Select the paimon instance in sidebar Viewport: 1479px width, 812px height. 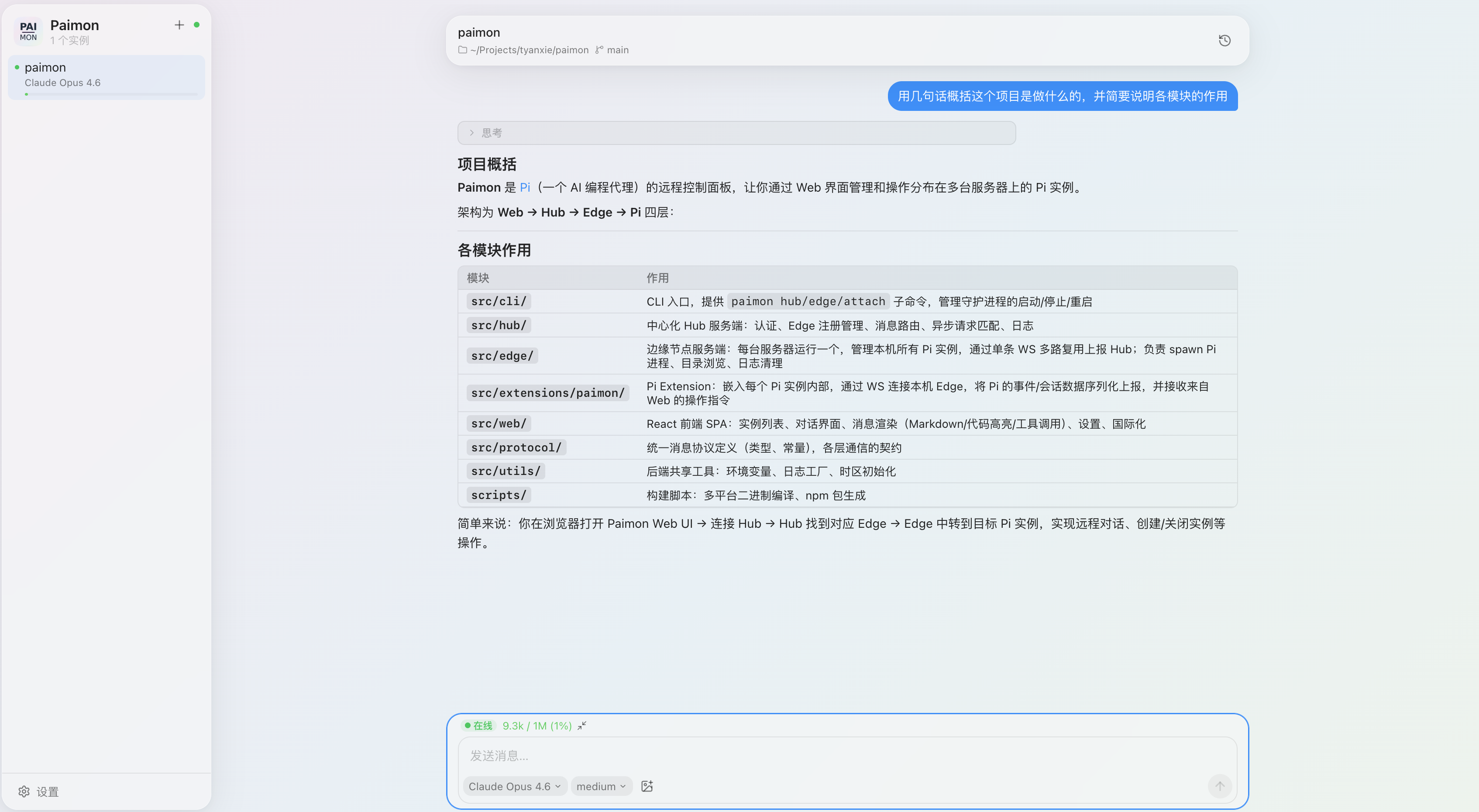[x=107, y=77]
